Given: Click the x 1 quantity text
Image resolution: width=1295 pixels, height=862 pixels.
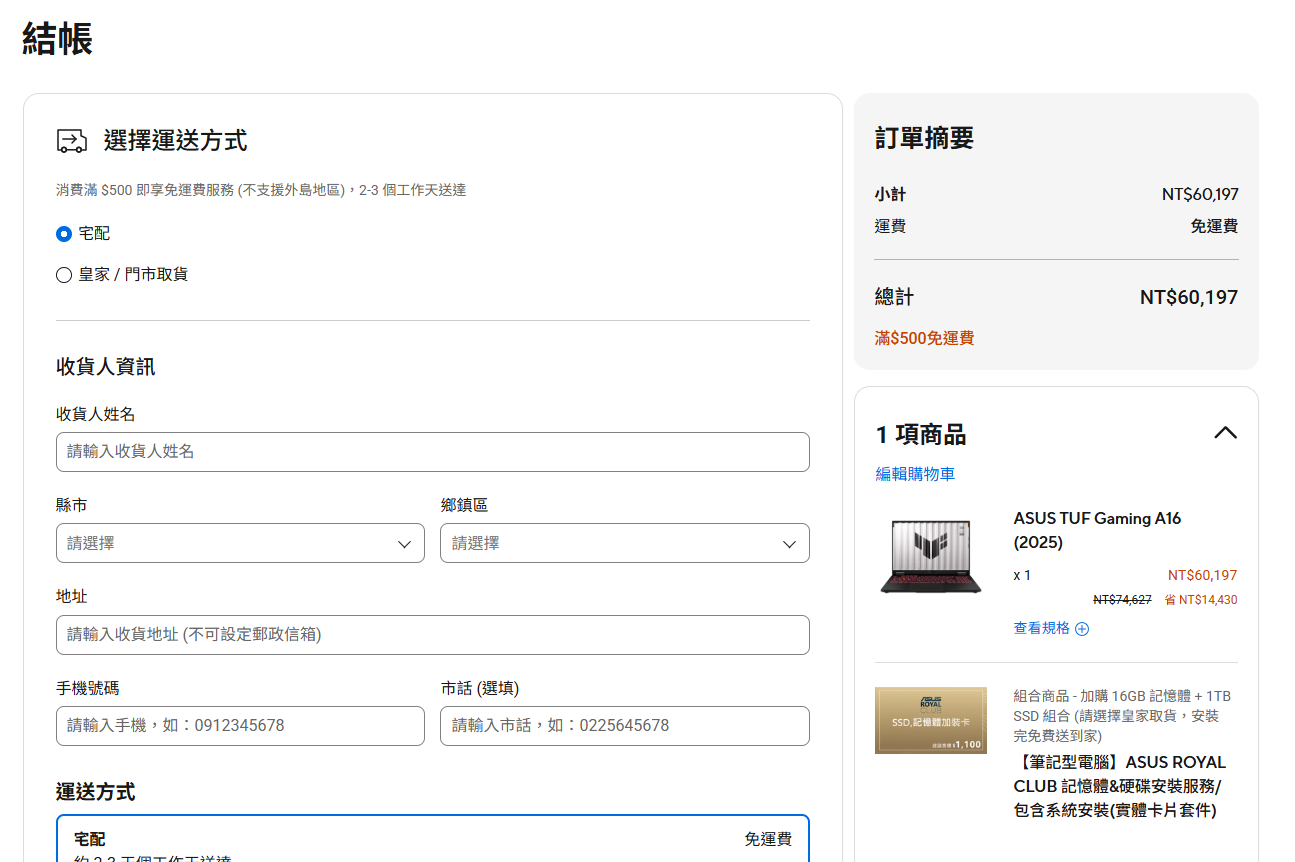Looking at the screenshot, I should (x=1022, y=575).
